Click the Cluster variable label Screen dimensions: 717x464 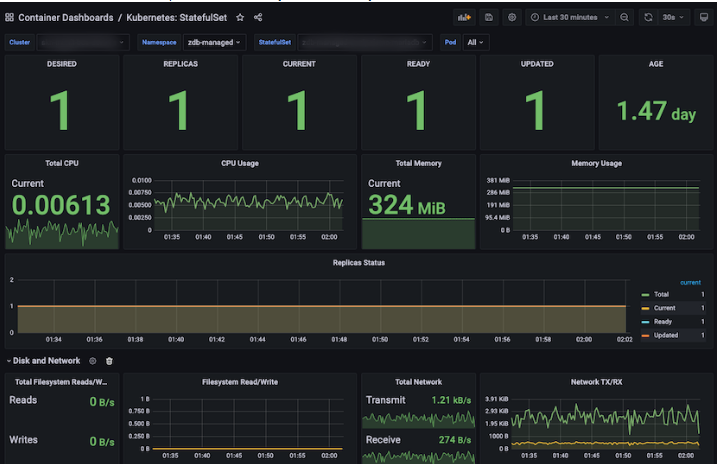(x=19, y=42)
